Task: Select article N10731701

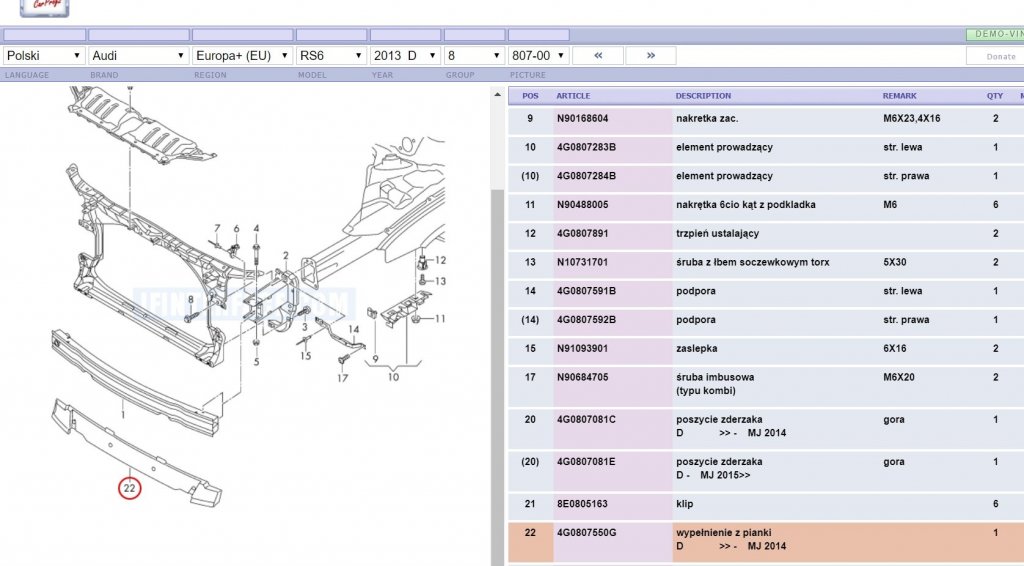Action: [582, 262]
